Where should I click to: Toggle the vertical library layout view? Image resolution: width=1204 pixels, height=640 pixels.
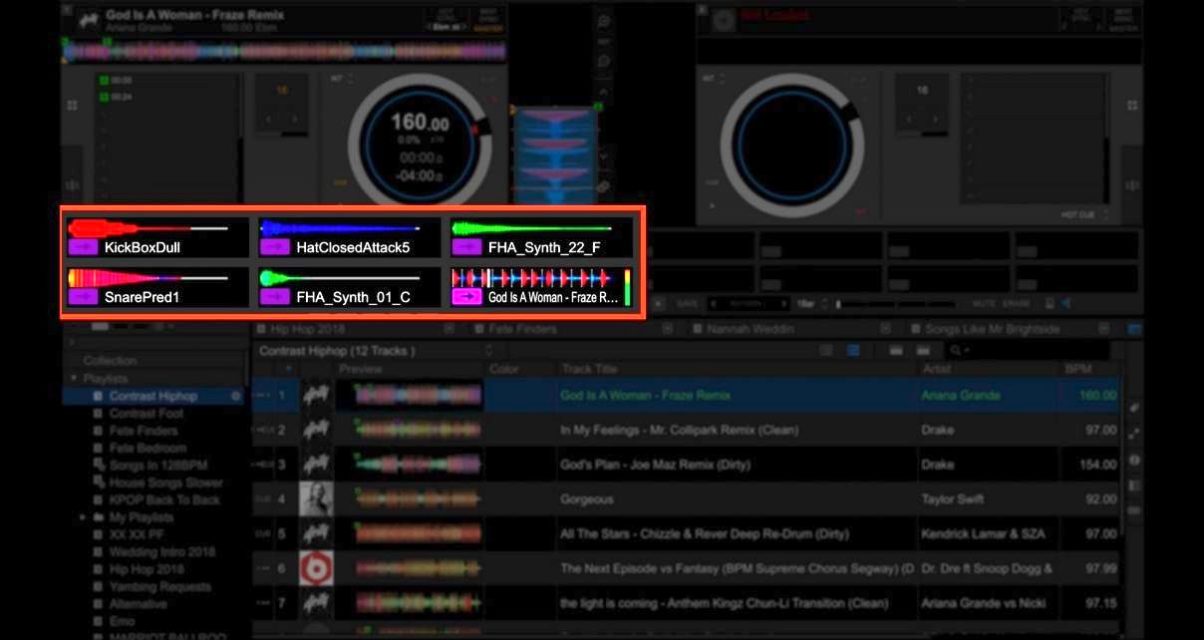pos(853,350)
